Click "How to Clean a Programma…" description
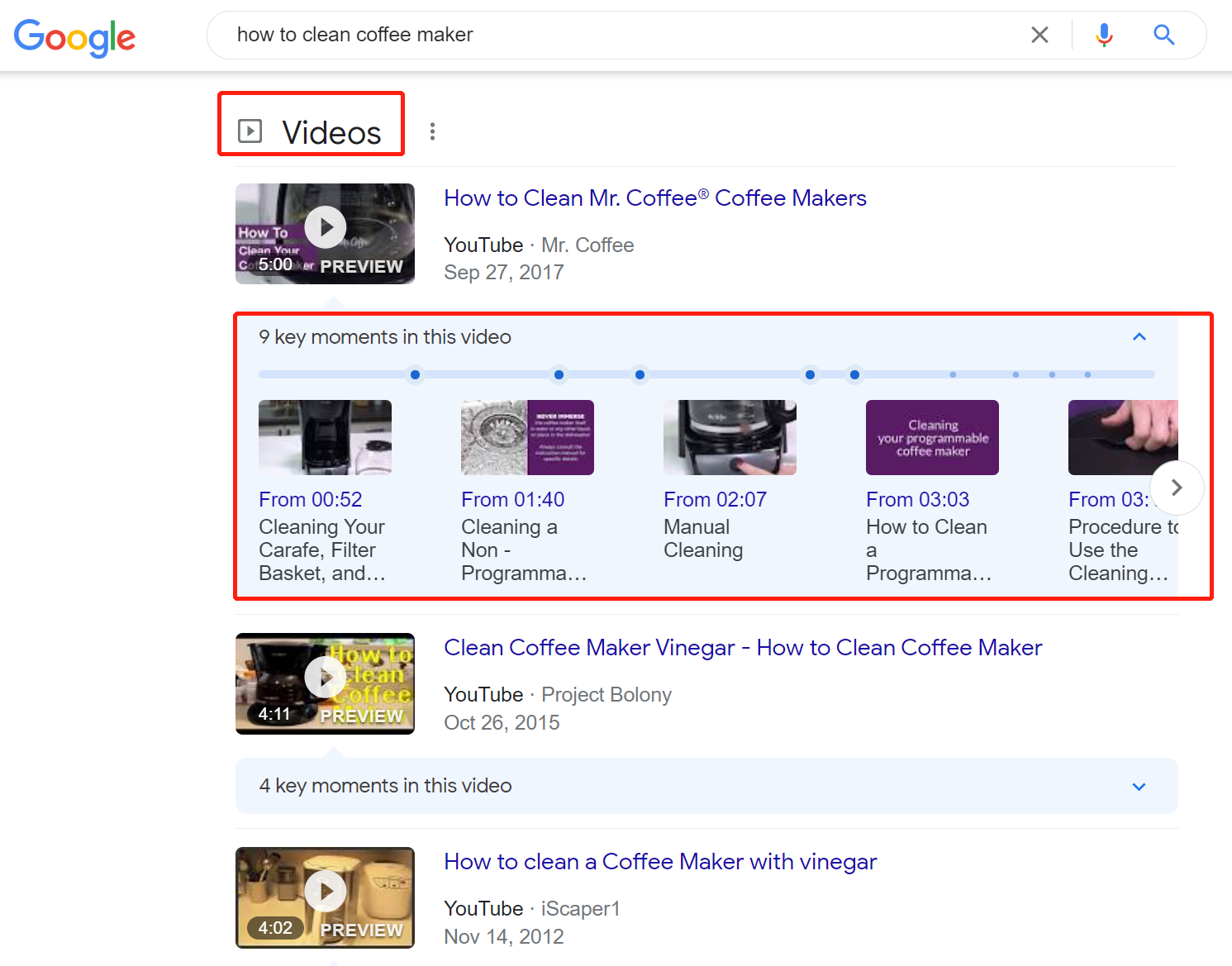Image resolution: width=1232 pixels, height=966 pixels. pyautogui.click(x=929, y=550)
